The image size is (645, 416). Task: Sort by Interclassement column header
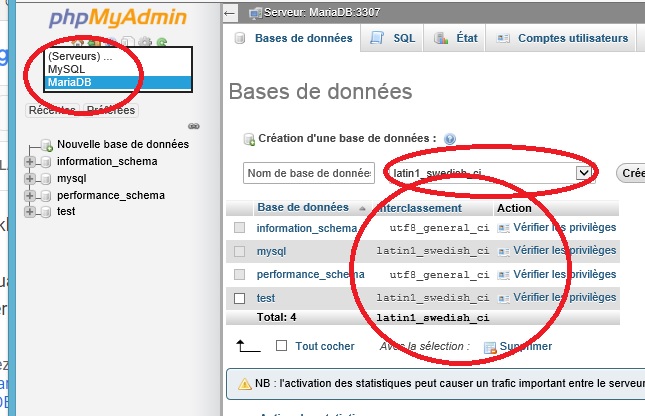(x=418, y=208)
